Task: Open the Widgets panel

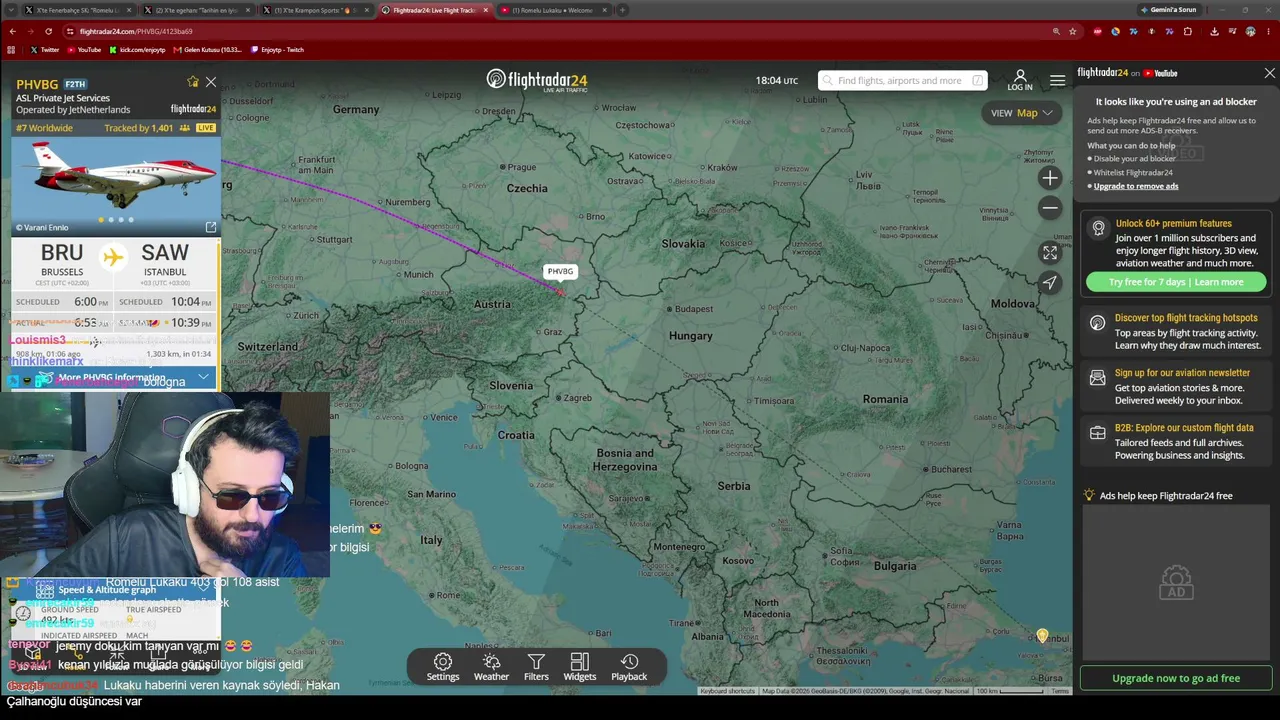Action: (580, 667)
